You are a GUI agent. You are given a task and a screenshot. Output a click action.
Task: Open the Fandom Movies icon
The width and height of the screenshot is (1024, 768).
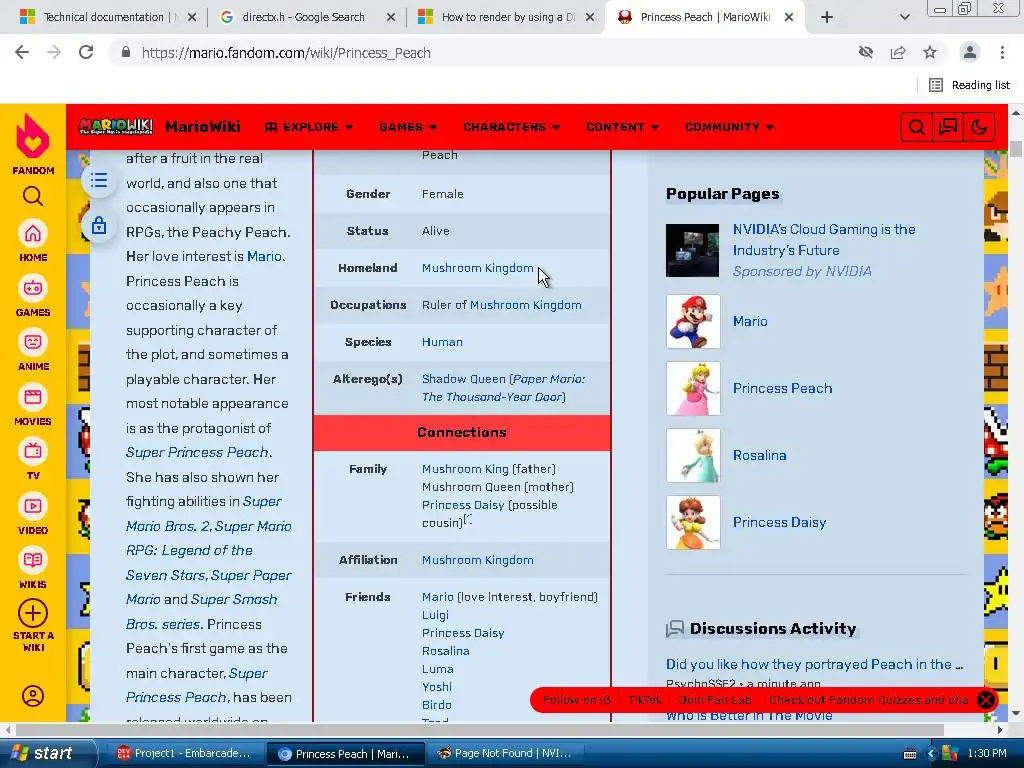click(33, 397)
